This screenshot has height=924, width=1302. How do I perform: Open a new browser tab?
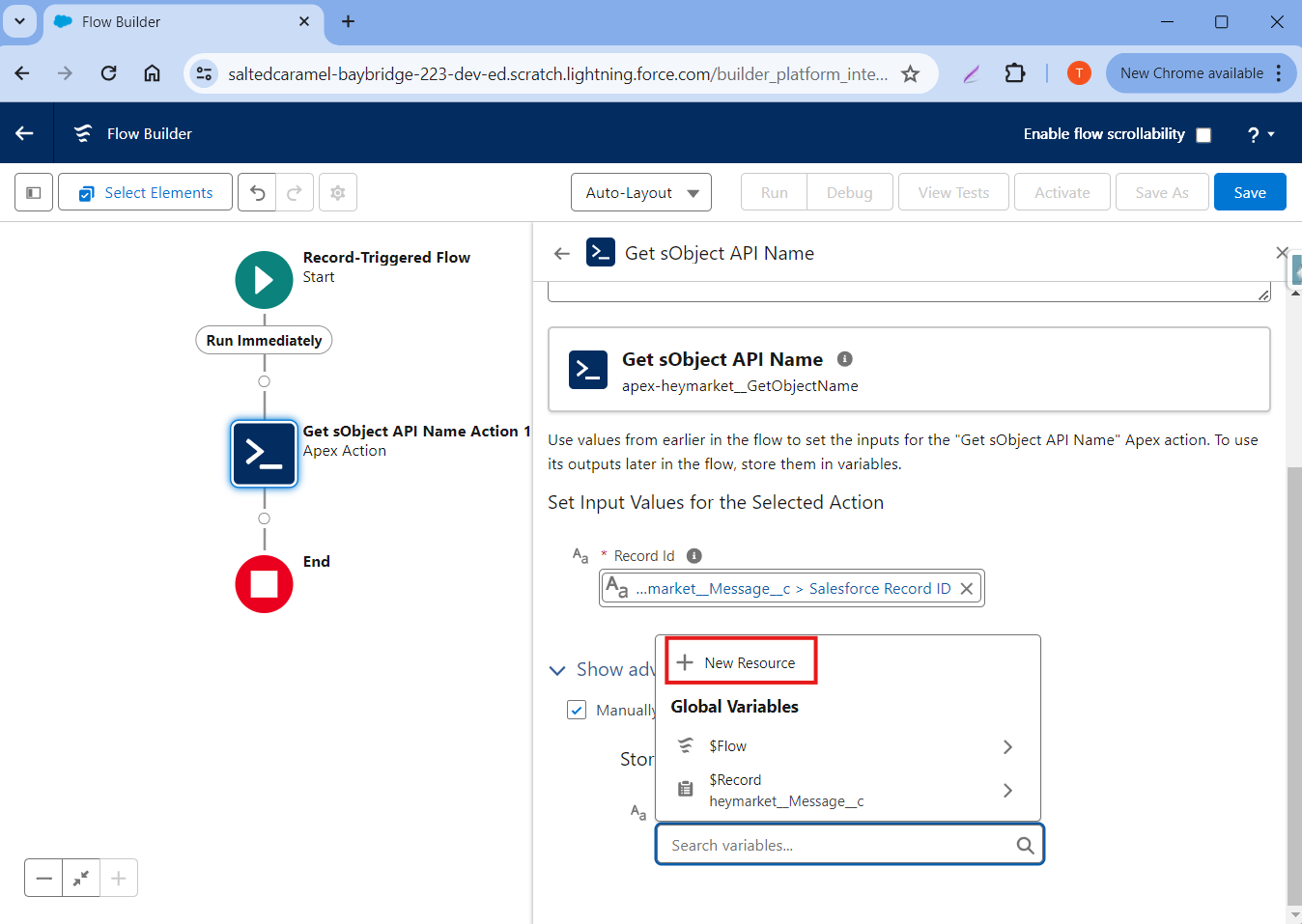[349, 21]
